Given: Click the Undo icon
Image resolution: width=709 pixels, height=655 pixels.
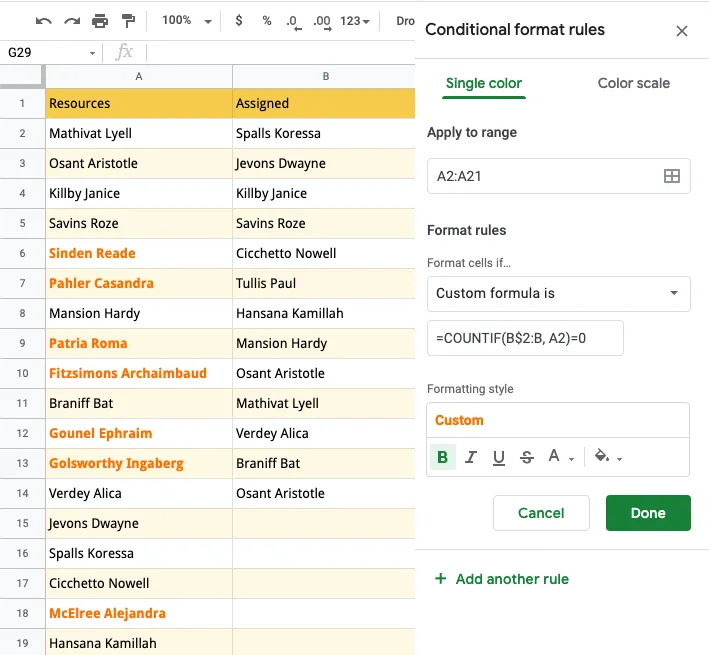Looking at the screenshot, I should click(x=43, y=21).
